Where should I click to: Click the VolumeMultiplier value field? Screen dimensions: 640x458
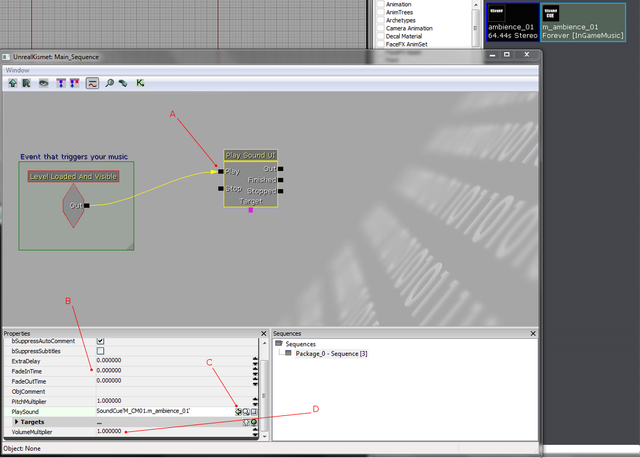coord(174,431)
